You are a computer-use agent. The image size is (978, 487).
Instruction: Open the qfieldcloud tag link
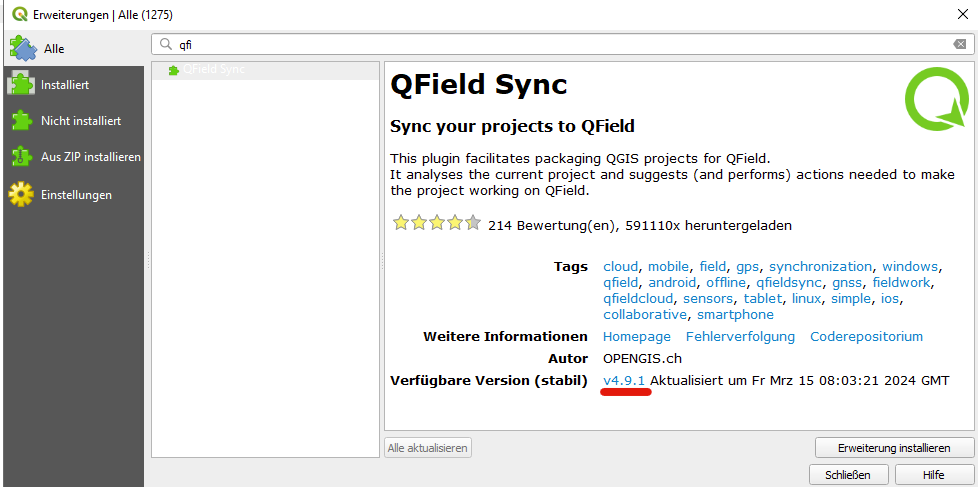[x=638, y=299]
